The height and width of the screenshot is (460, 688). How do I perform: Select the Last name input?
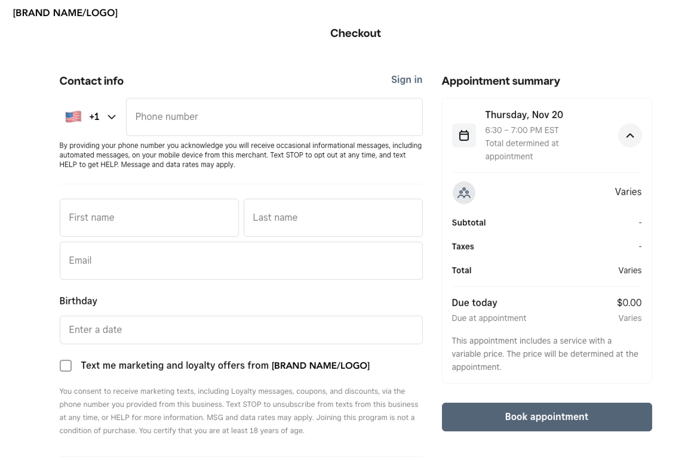332,218
